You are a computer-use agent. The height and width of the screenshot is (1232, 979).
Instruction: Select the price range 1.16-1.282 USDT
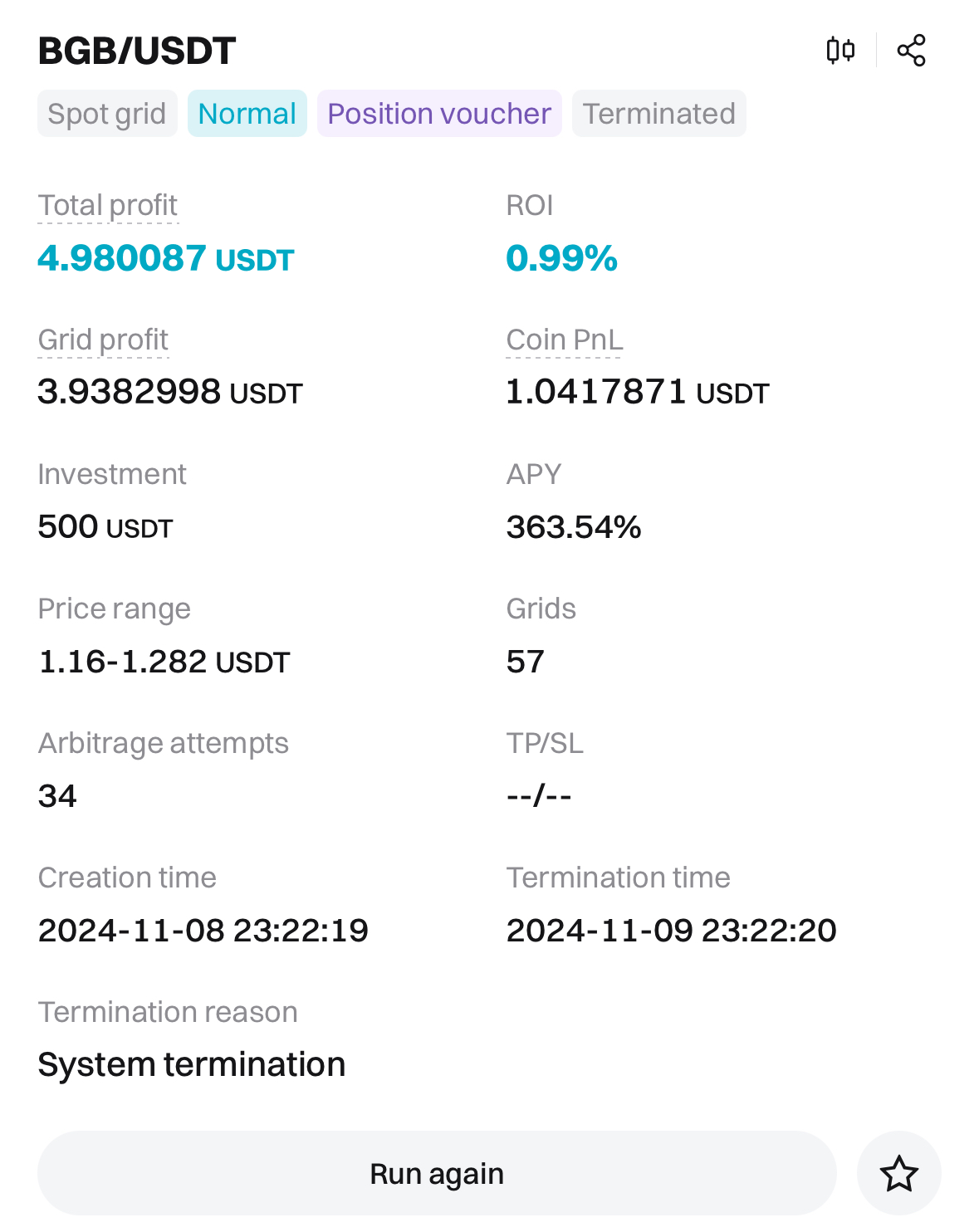point(164,661)
